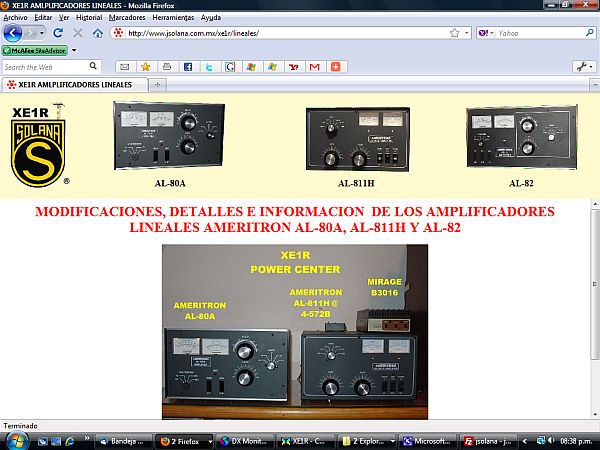600x450 pixels.
Task: Click the AL-811H amplifier thumbnail image
Action: (355, 139)
